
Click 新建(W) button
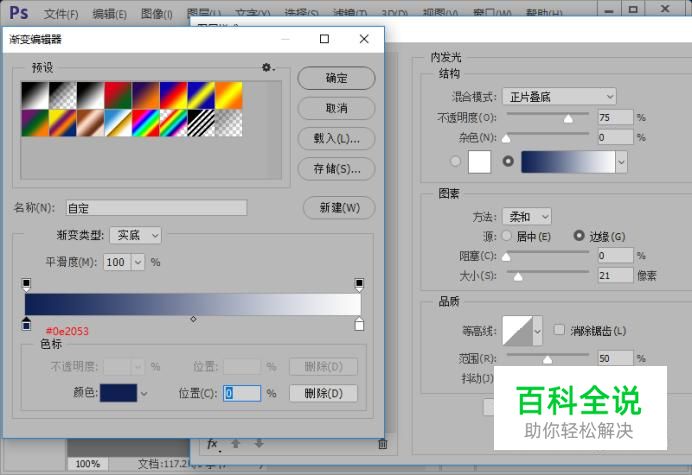339,207
